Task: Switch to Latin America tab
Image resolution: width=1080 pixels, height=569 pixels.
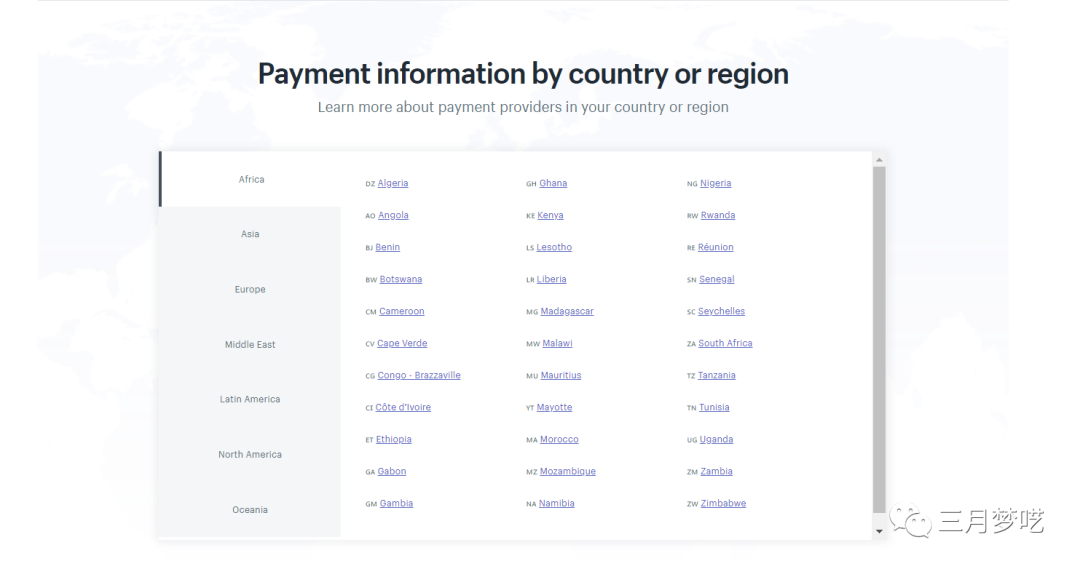Action: tap(250, 400)
